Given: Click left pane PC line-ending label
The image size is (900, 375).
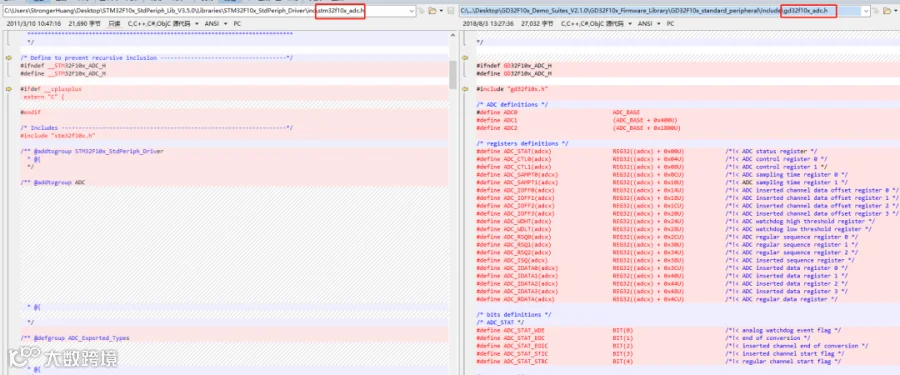Looking at the screenshot, I should pyautogui.click(x=237, y=24).
